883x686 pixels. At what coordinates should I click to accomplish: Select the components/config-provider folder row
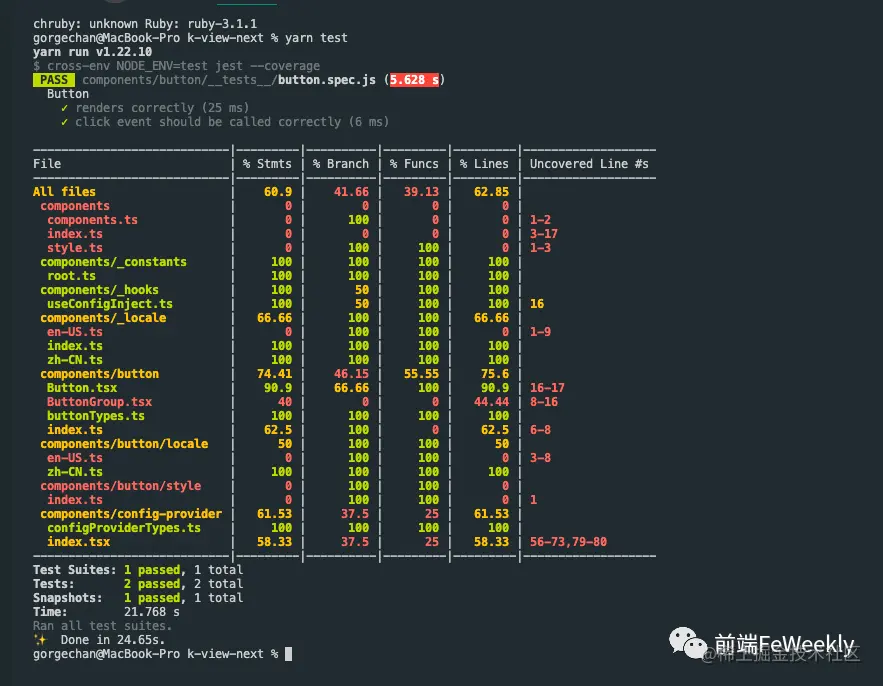[x=131, y=514]
